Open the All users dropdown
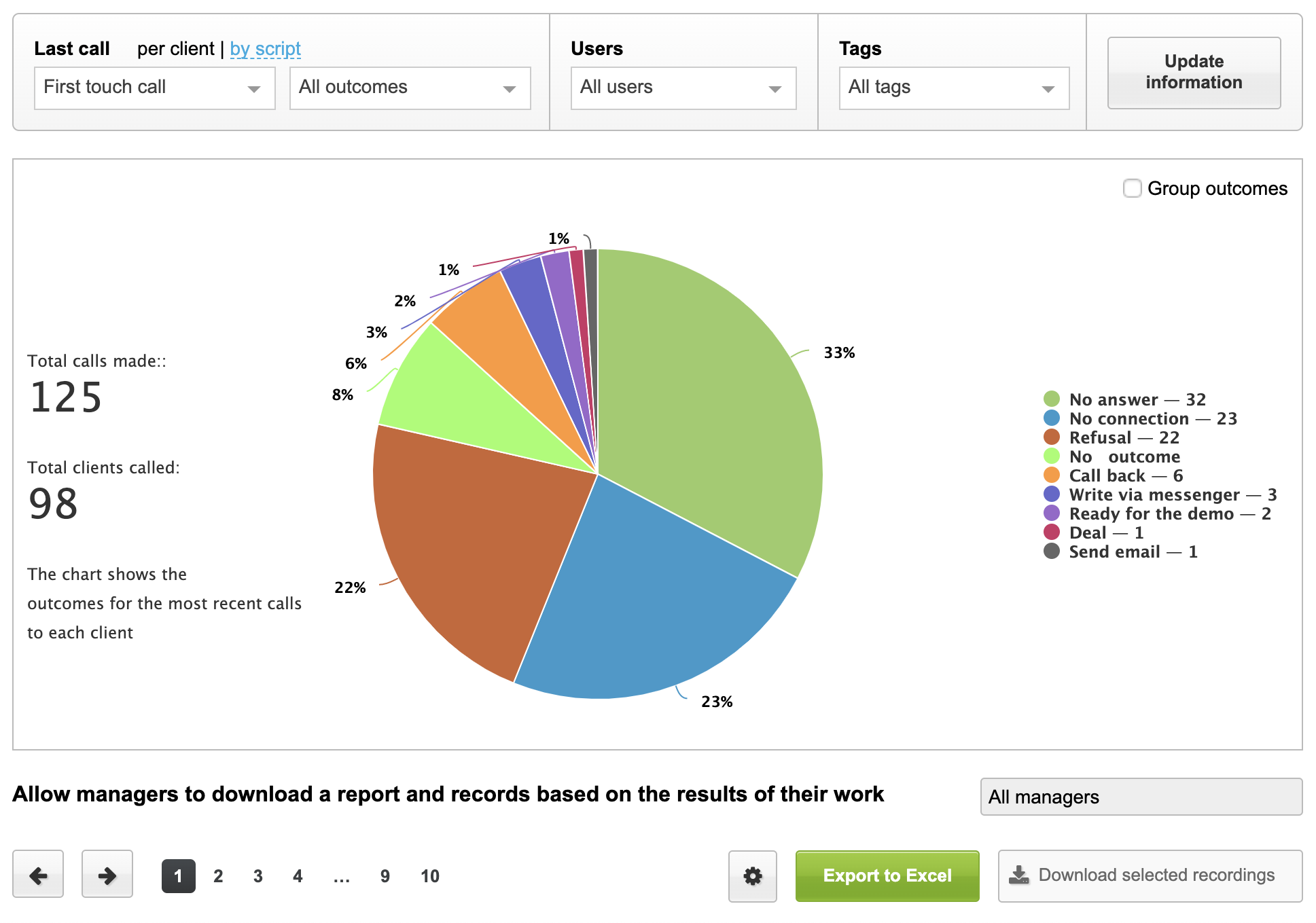This screenshot has height=923, width=1316. pyautogui.click(x=683, y=88)
